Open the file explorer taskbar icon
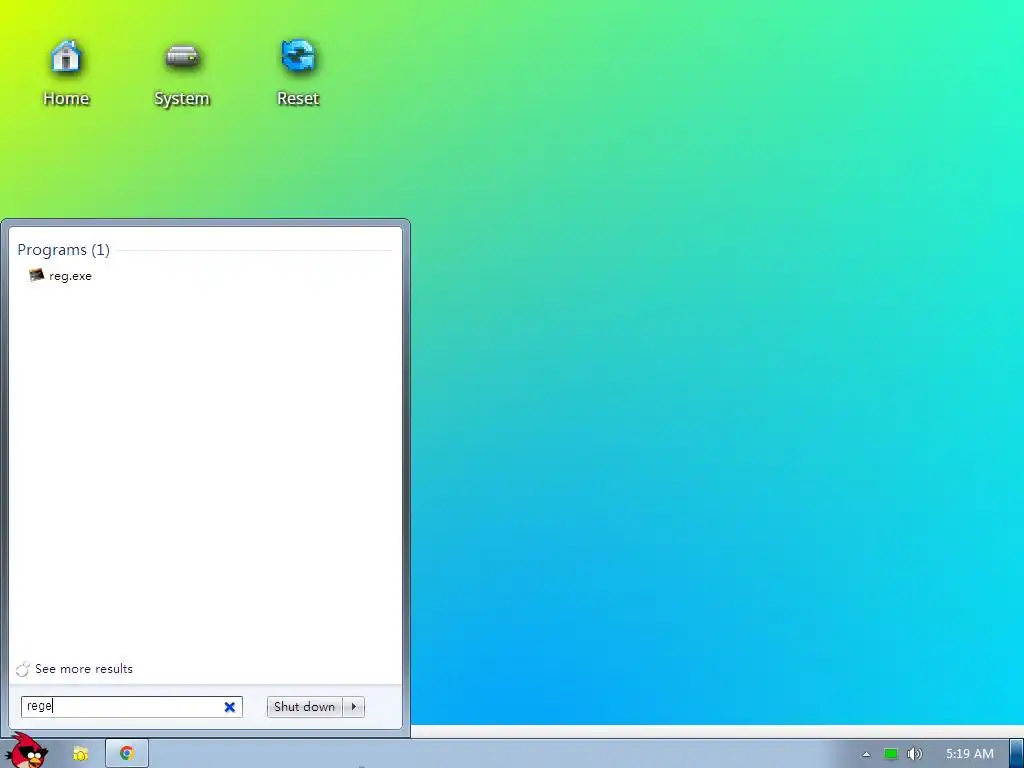This screenshot has width=1024, height=768. 80,754
